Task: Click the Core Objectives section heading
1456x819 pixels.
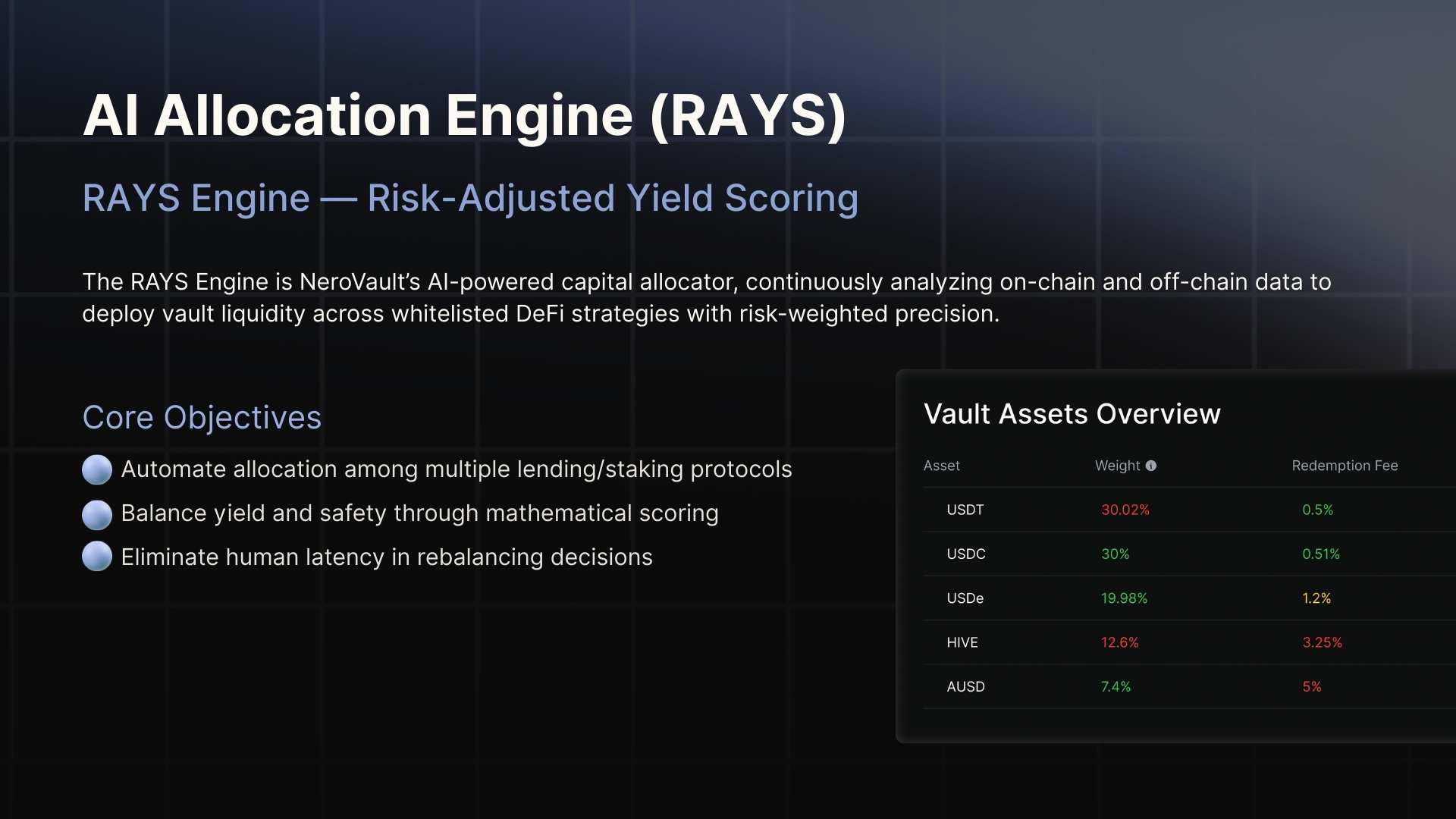Action: tap(202, 418)
